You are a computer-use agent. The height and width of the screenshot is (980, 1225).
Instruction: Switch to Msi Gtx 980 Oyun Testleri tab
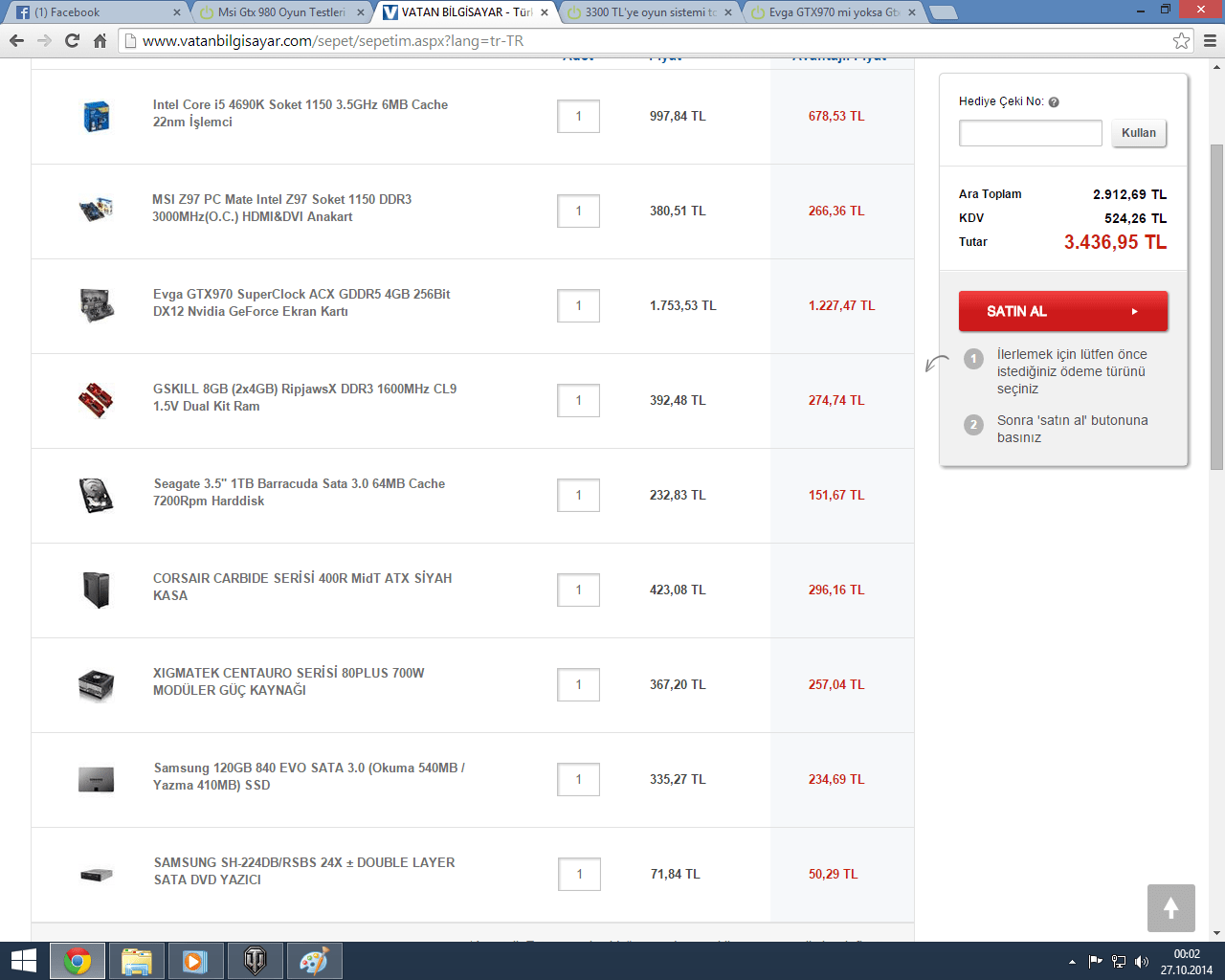(280, 12)
